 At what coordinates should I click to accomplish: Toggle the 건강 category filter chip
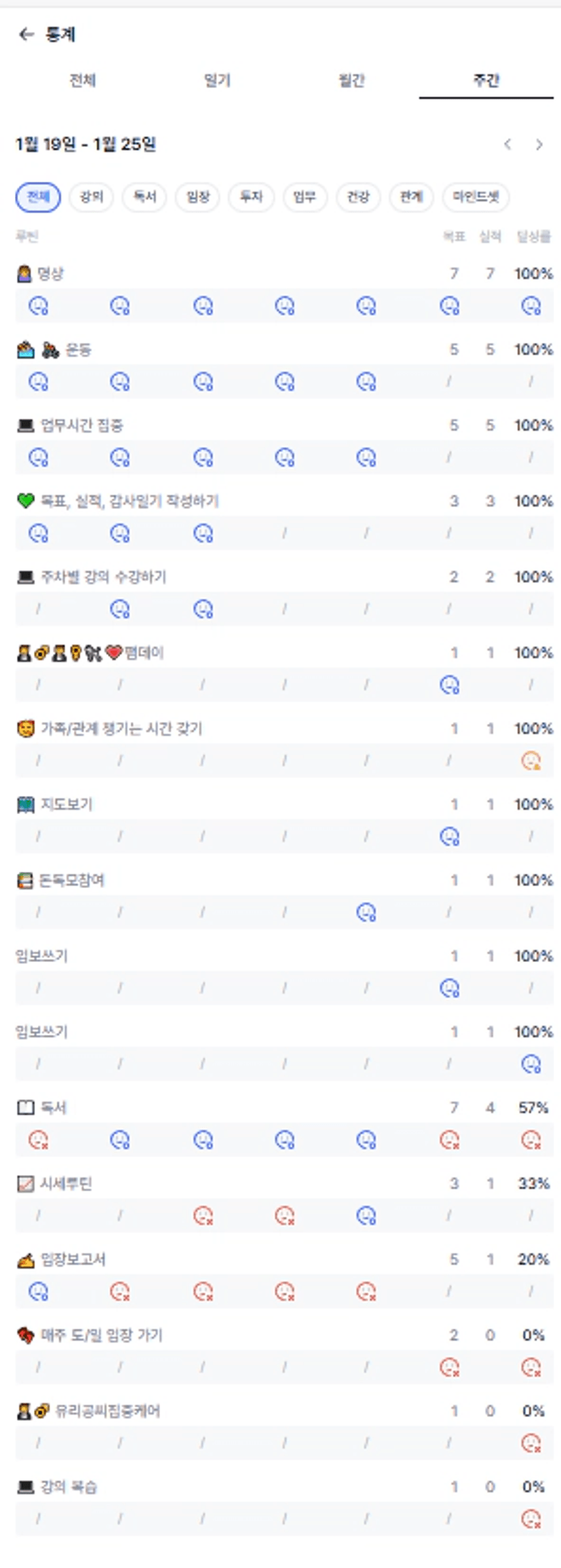click(358, 197)
